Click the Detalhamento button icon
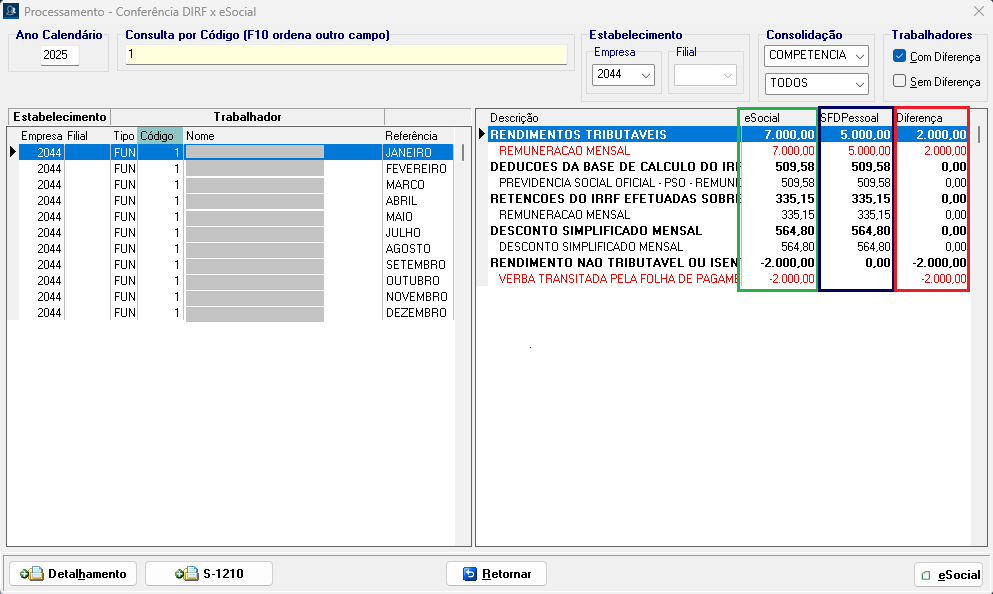The width and height of the screenshot is (993, 594). point(31,574)
